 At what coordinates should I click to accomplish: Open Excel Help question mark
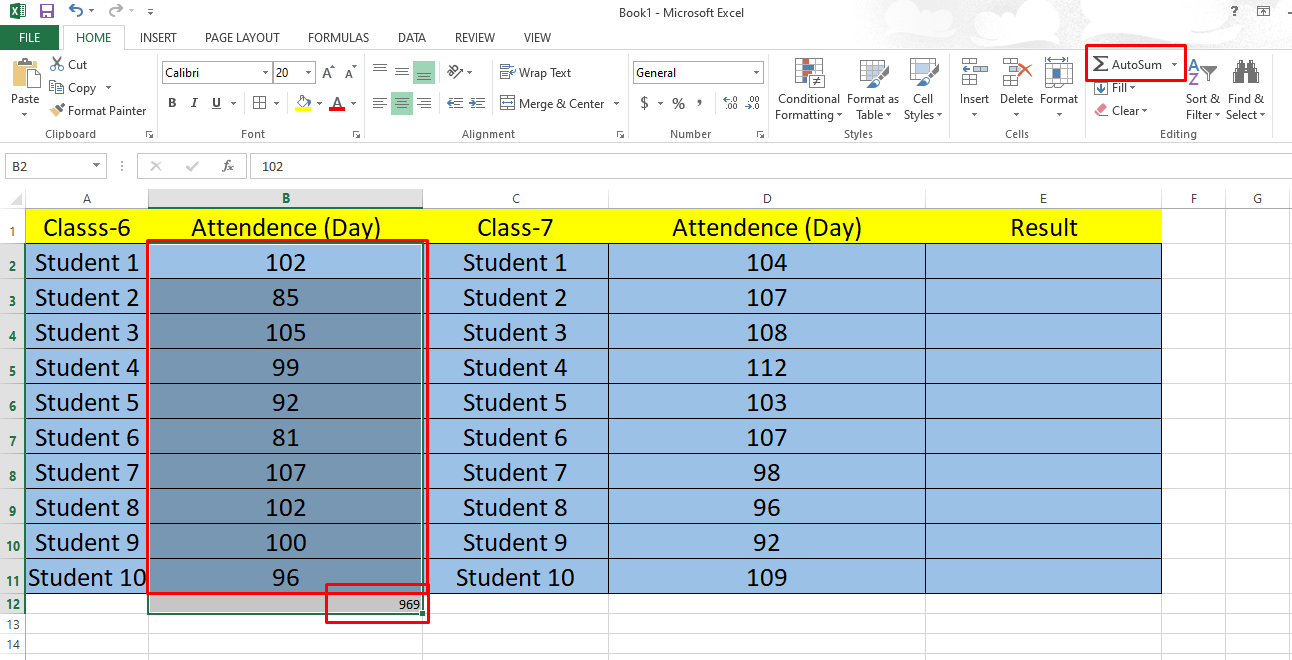1235,11
